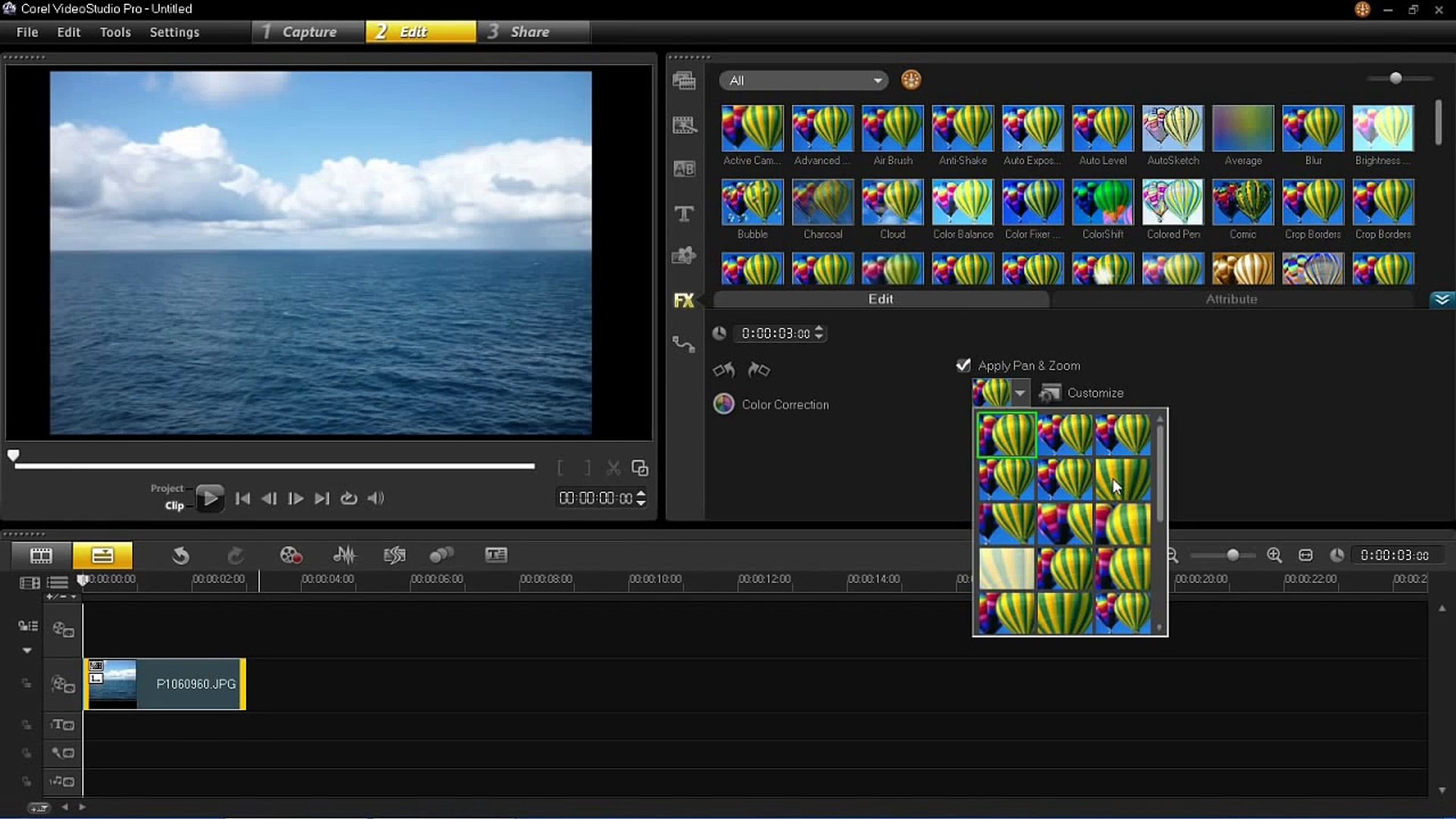Screen dimensions: 1456x819
Task: Open Record/Capture options (film reel icon)
Action: (291, 555)
